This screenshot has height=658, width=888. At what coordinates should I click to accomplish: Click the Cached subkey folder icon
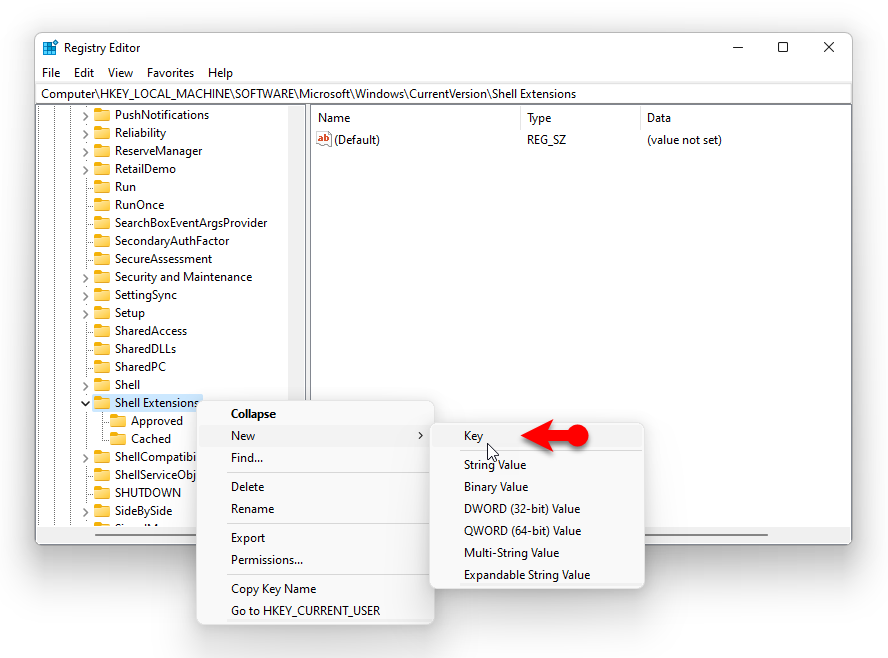pyautogui.click(x=118, y=439)
